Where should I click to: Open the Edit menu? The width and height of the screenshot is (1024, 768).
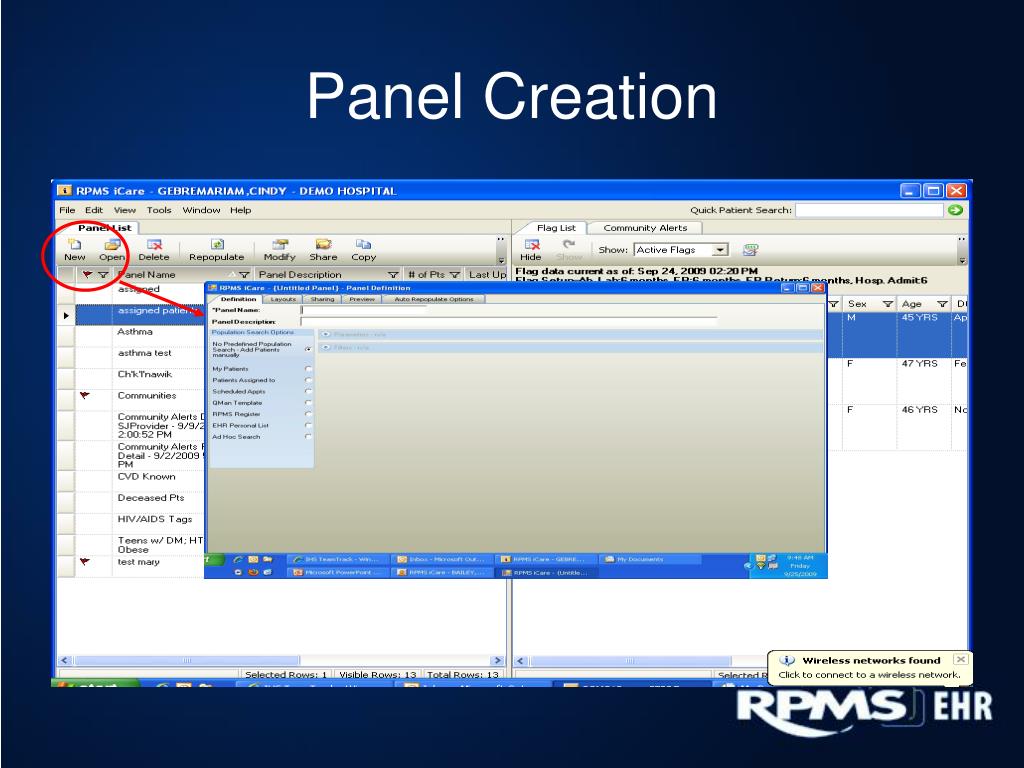(x=94, y=210)
